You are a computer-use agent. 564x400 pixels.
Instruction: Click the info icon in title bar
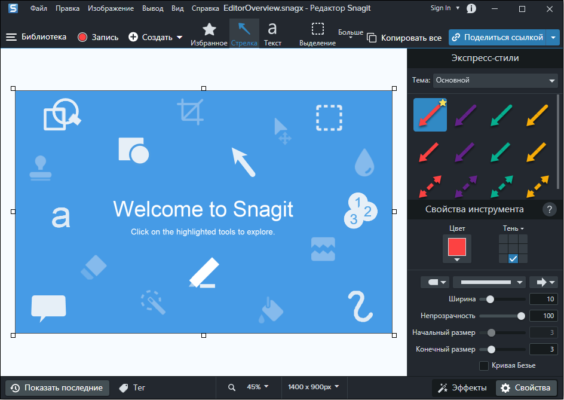click(471, 9)
